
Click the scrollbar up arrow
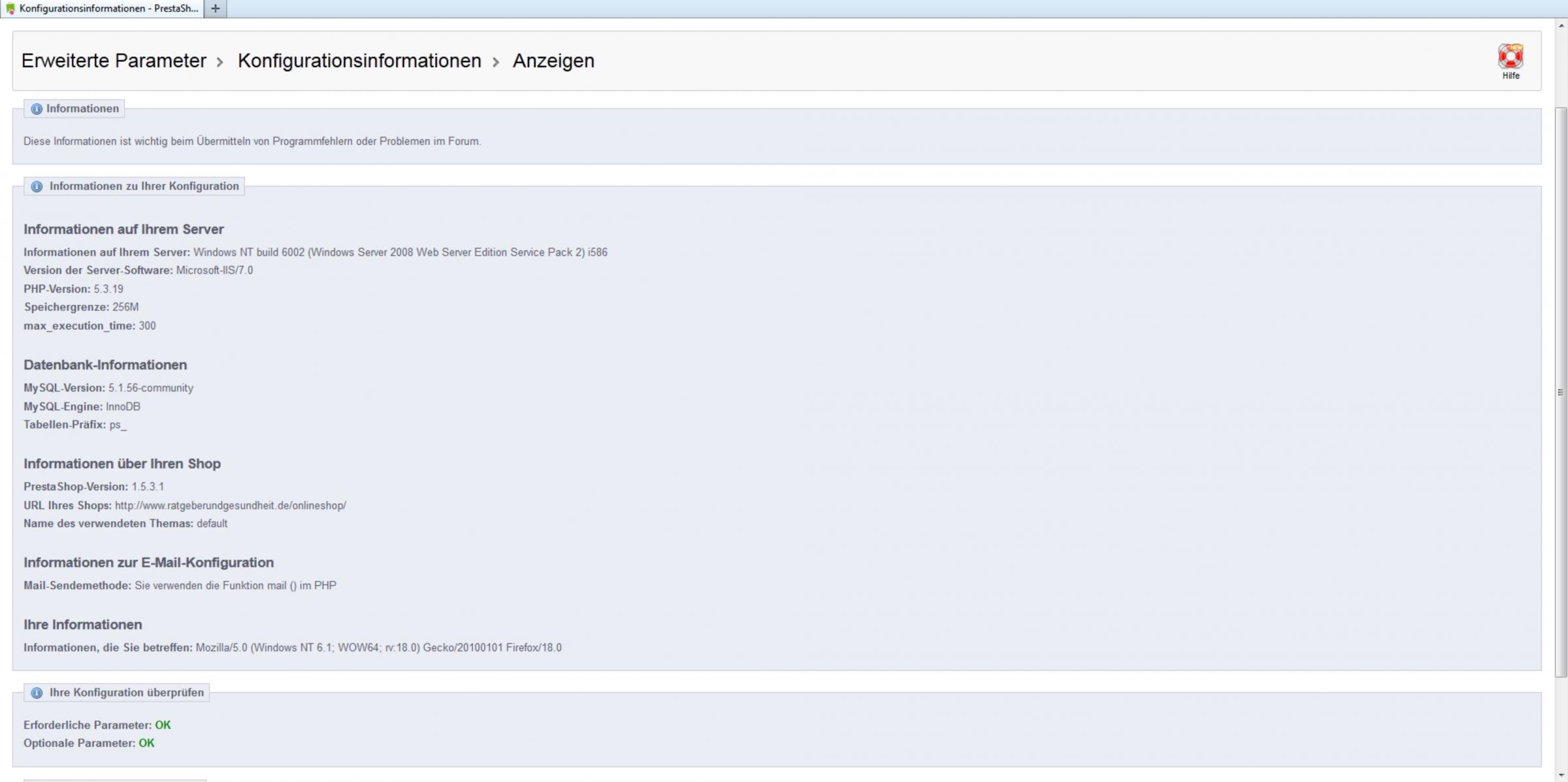click(1561, 25)
